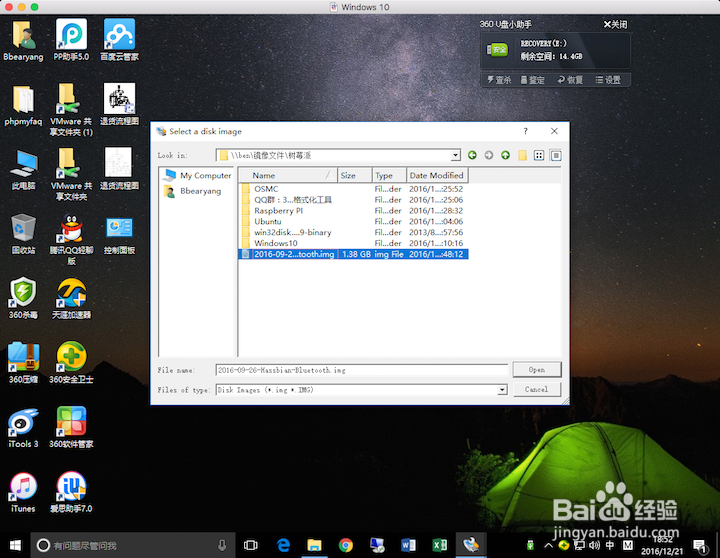Expand the Look in path dropdown
This screenshot has width=720, height=558.
(455, 155)
